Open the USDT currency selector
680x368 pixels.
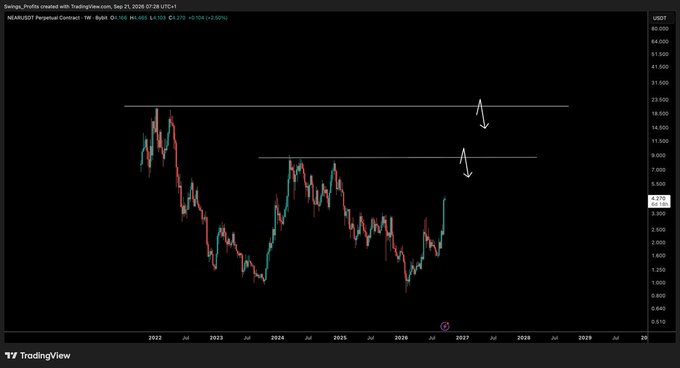tap(660, 18)
